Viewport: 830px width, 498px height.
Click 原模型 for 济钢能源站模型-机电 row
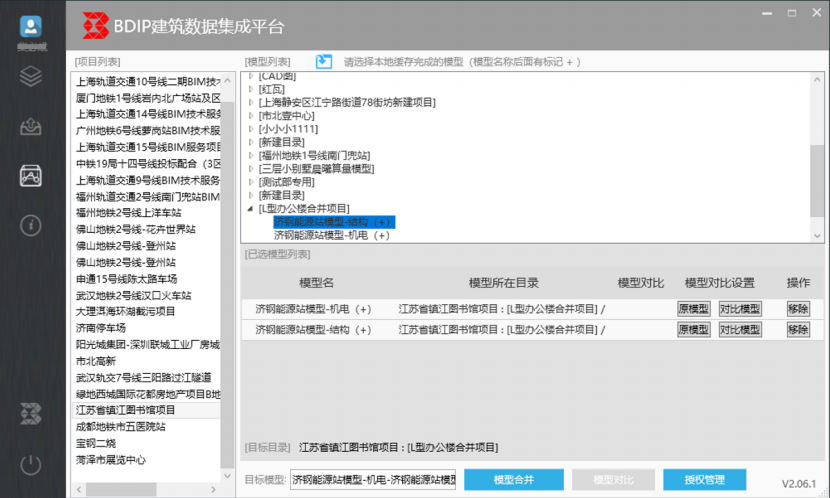click(693, 309)
